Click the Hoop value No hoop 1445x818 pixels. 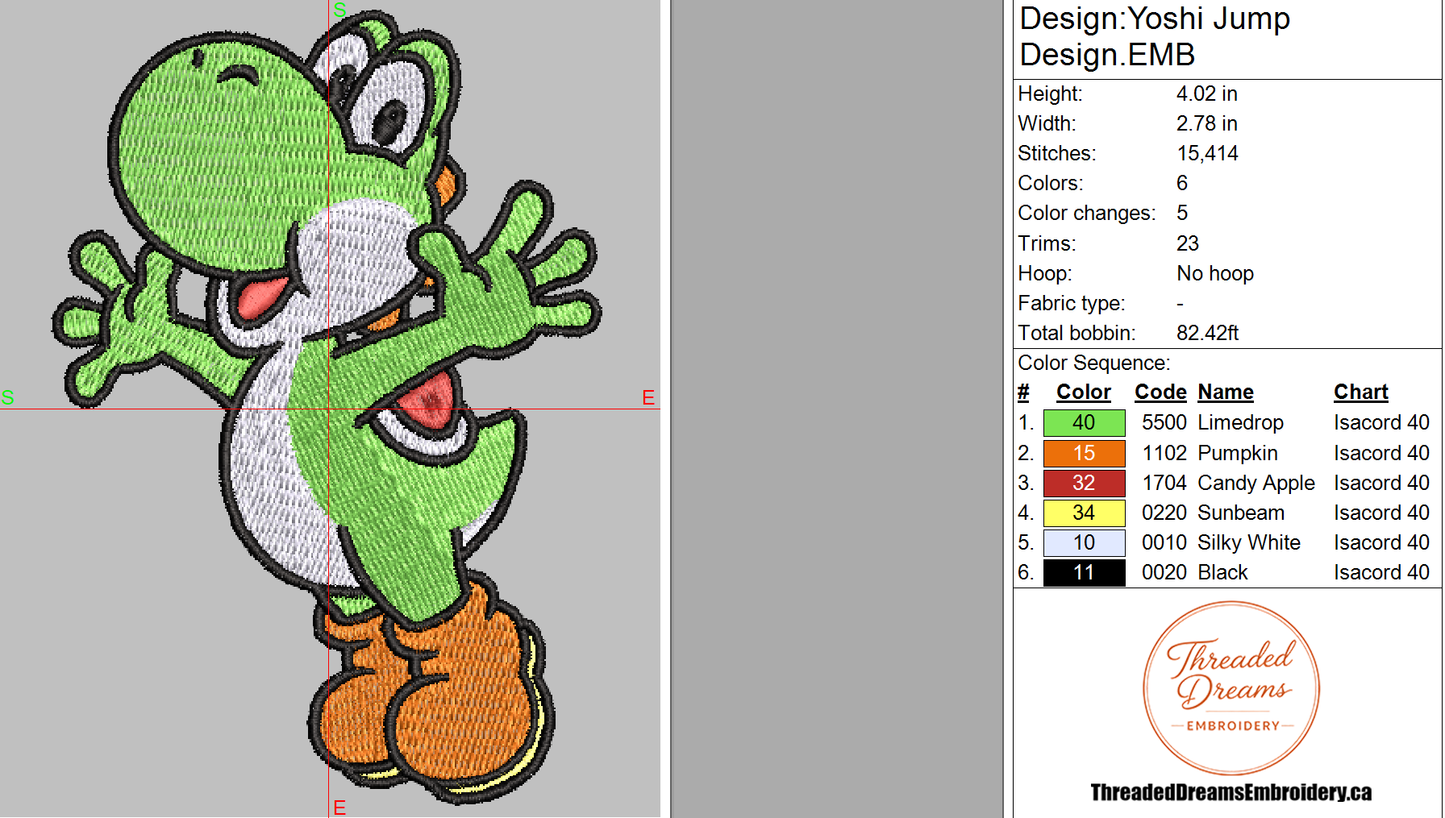click(1215, 274)
